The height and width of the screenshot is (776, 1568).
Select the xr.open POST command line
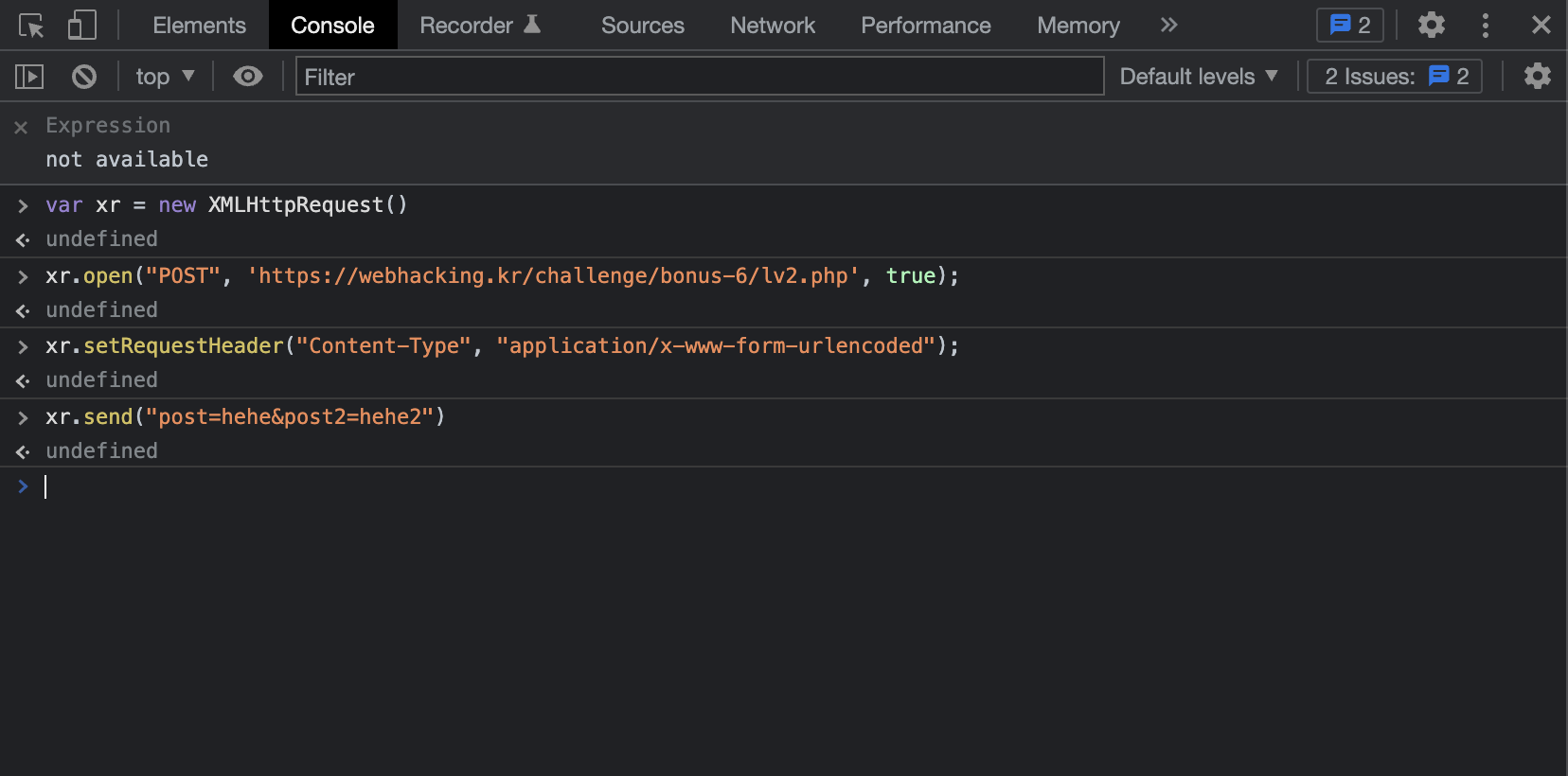502,275
